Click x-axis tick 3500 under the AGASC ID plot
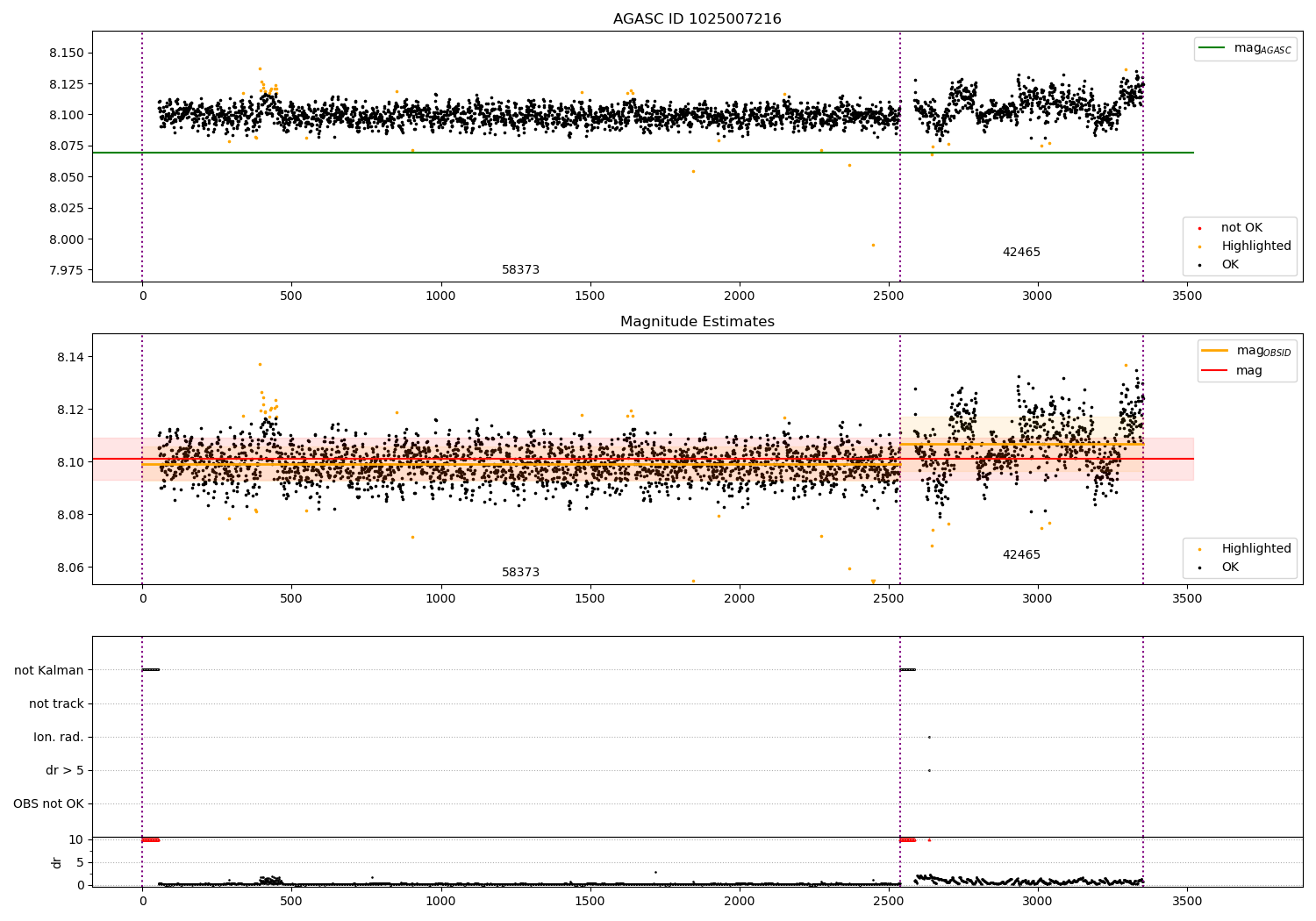This screenshot has width=1316, height=921. tap(1187, 296)
